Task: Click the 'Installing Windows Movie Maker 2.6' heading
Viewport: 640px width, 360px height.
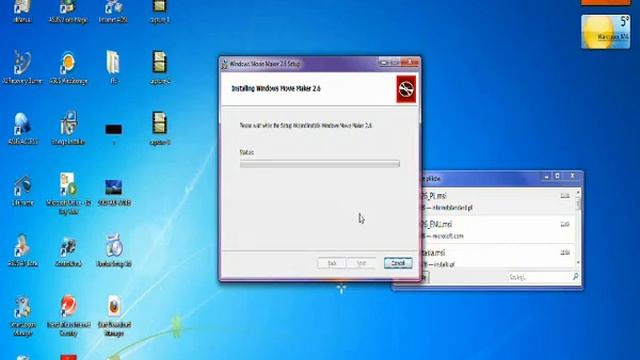Action: [x=276, y=89]
